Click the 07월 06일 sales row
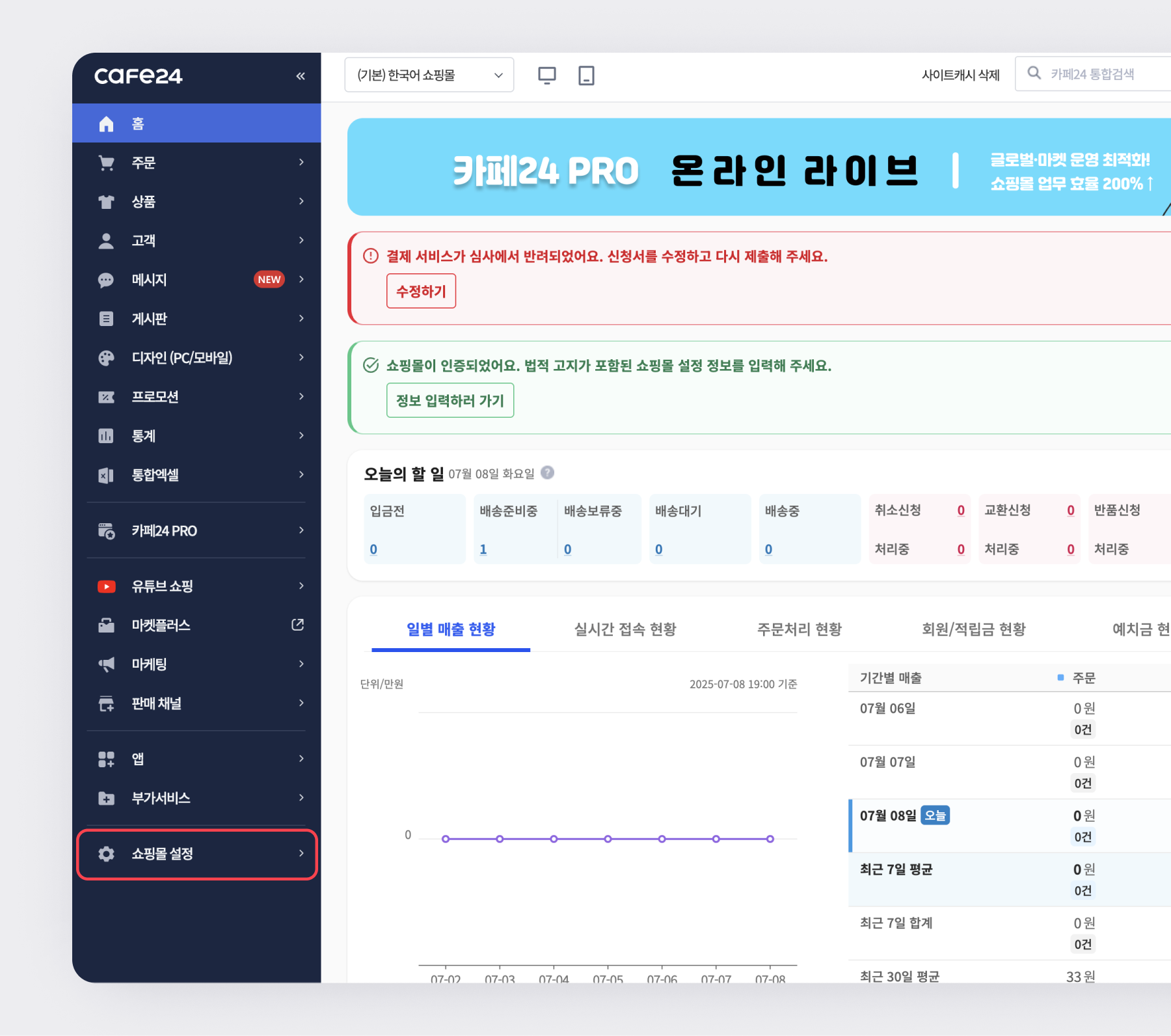1171x1036 pixels. click(x=1010, y=718)
